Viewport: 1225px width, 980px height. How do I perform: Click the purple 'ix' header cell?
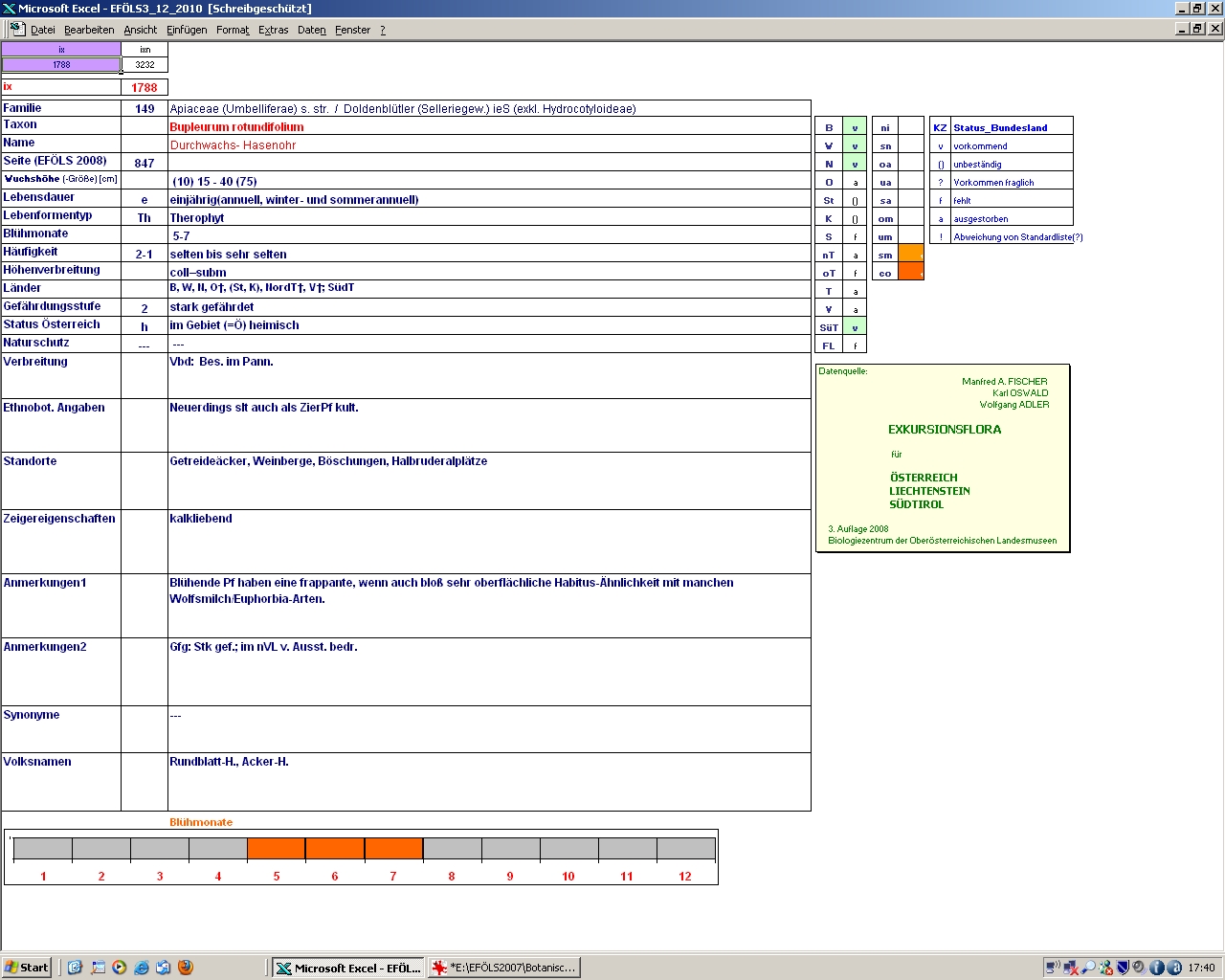(61, 50)
